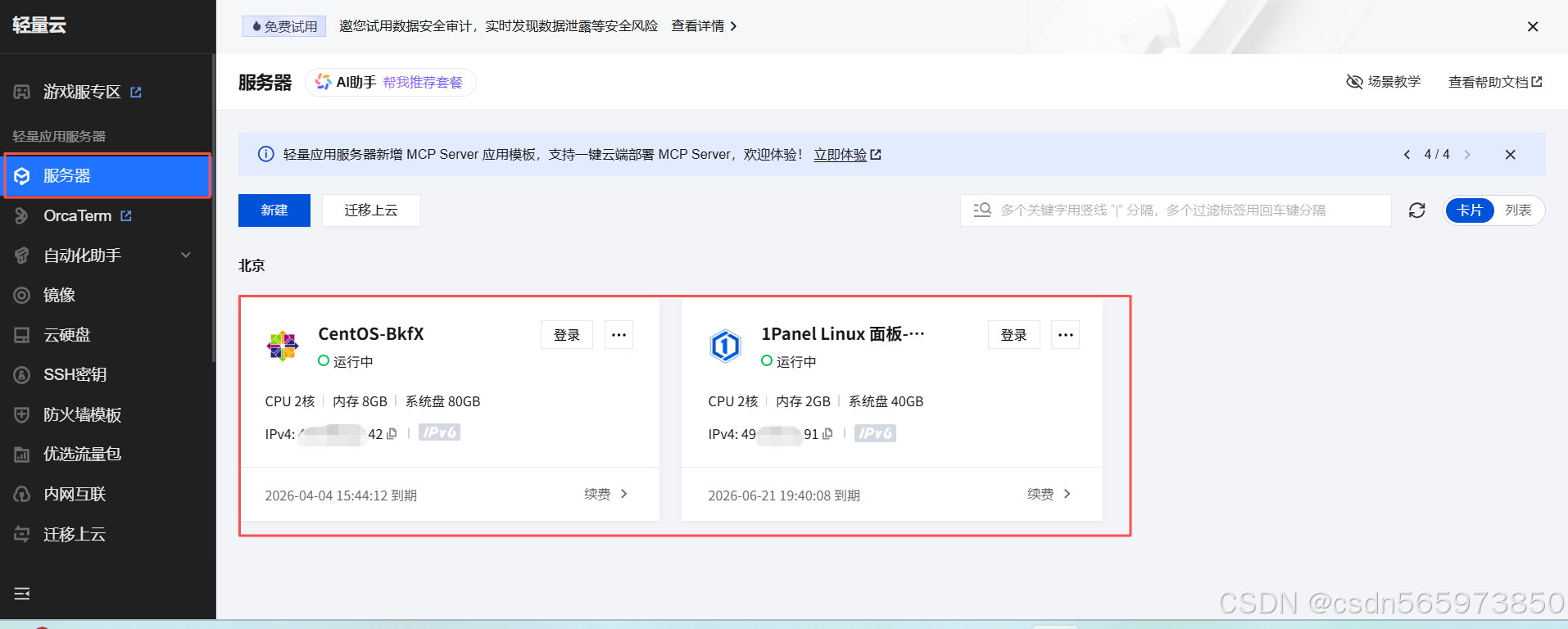Image resolution: width=1568 pixels, height=629 pixels.
Task: Open OrcaTerm from the sidebar
Action: tap(77, 215)
